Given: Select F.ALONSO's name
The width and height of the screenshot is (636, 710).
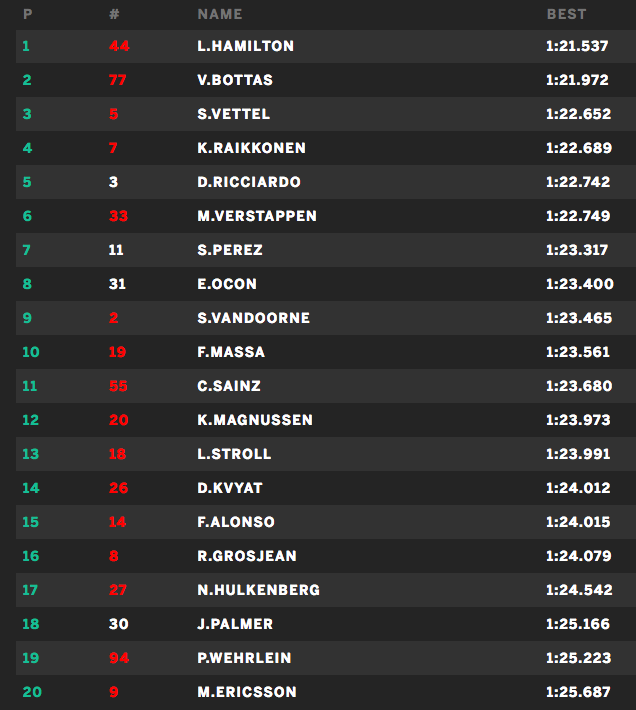Looking at the screenshot, I should (x=236, y=522).
